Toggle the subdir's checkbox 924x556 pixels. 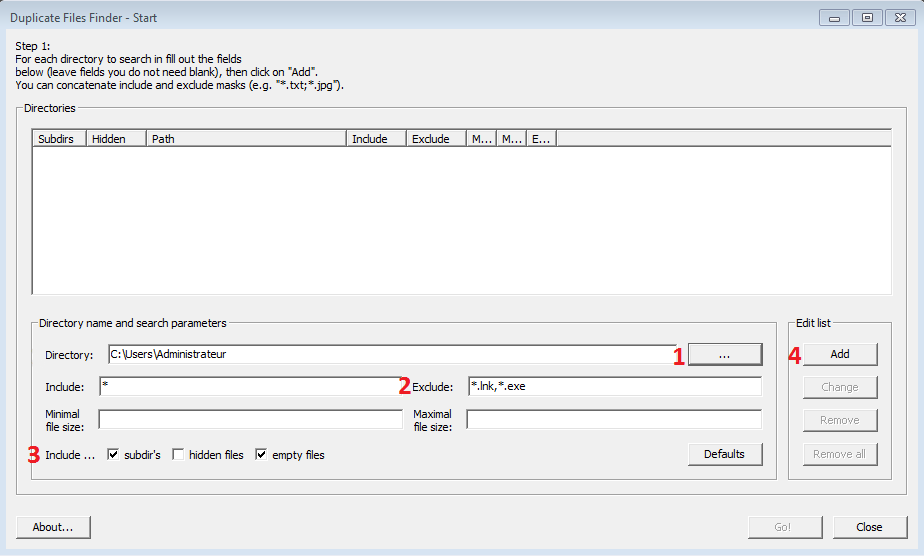click(x=113, y=455)
